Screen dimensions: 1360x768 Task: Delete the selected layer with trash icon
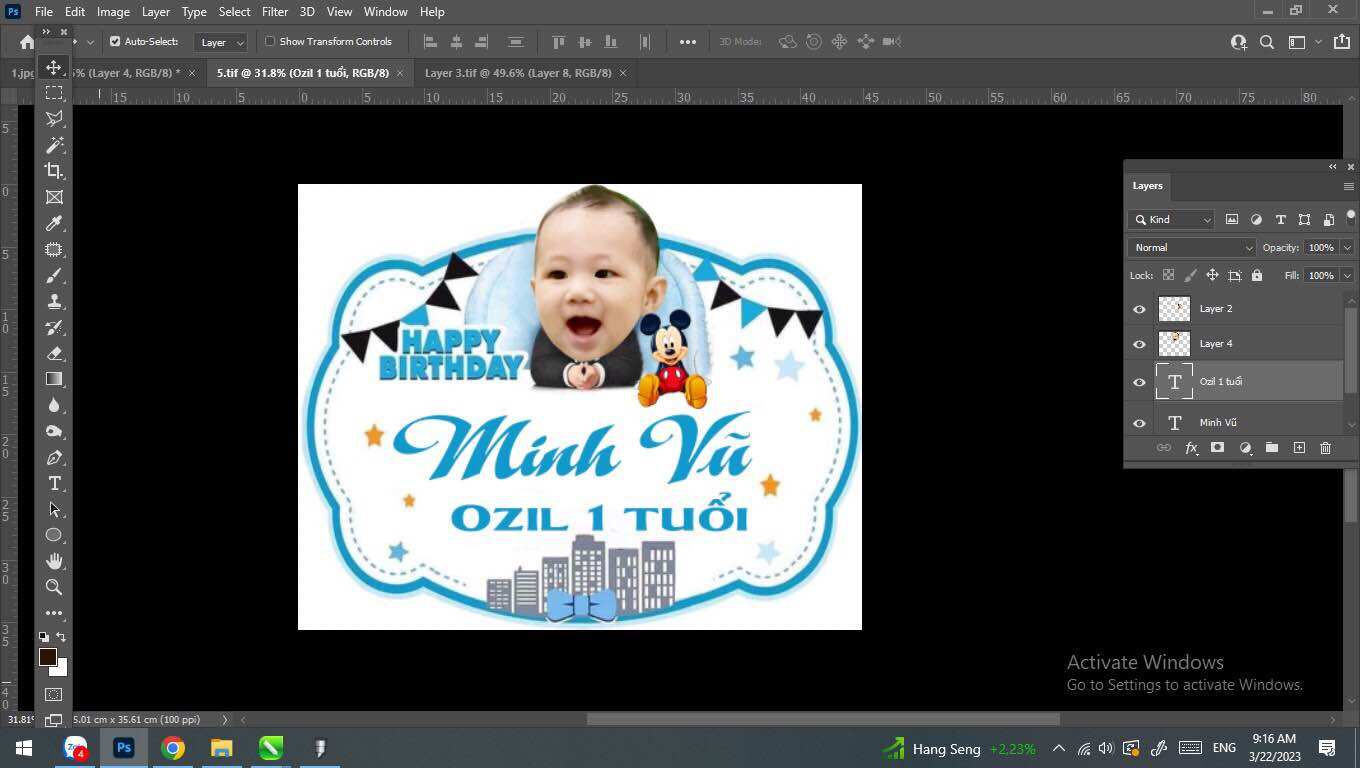[x=1325, y=448]
